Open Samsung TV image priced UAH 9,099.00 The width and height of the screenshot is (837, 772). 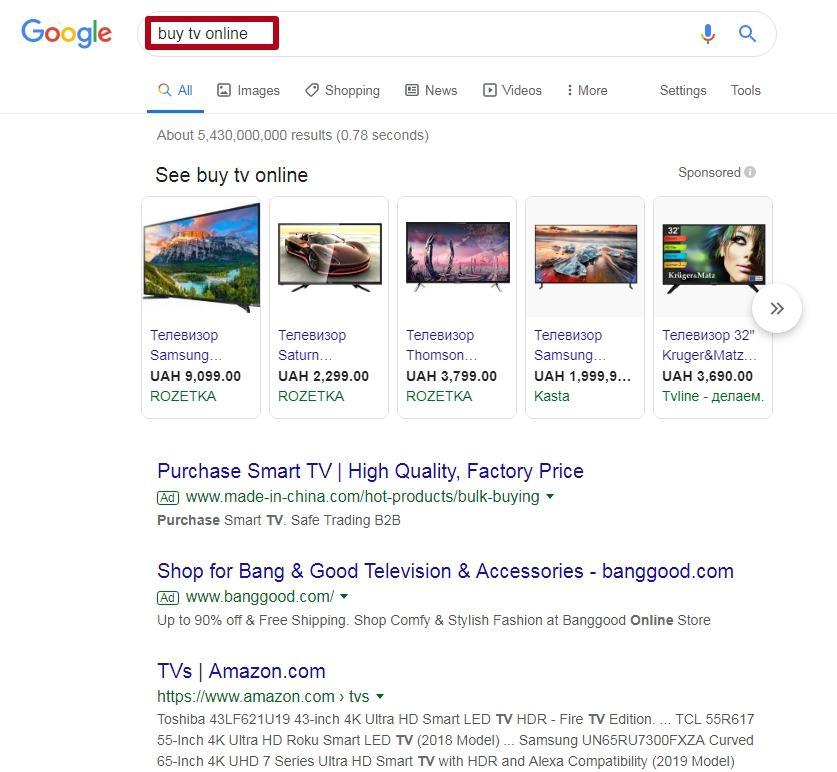point(201,257)
